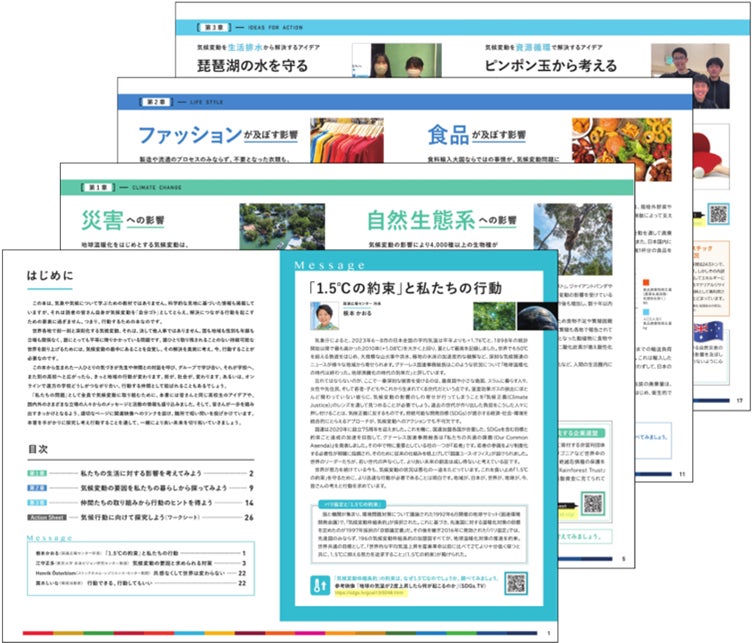This screenshot has width=752, height=643.
Task: Click the author portrait photo on the Message page
Action: tap(325, 316)
